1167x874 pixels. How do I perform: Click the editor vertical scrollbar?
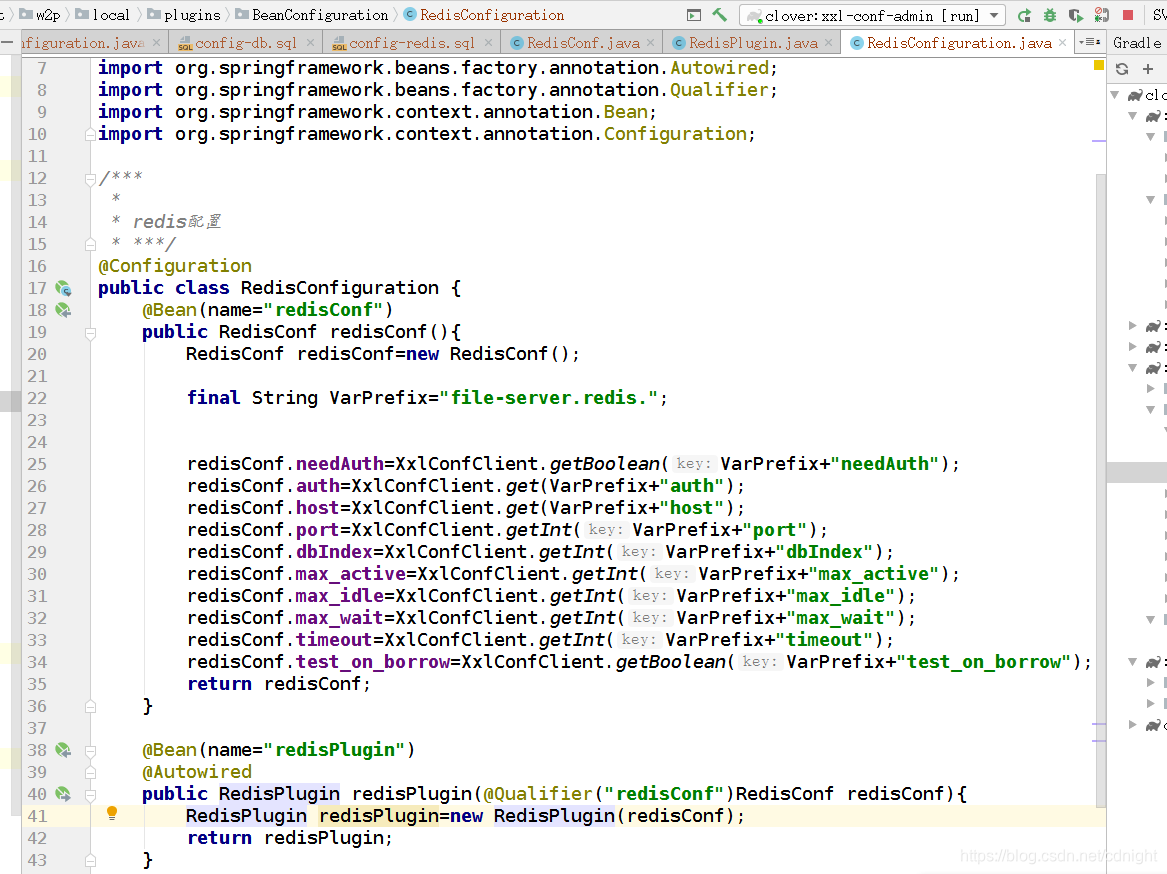pyautogui.click(x=1101, y=491)
